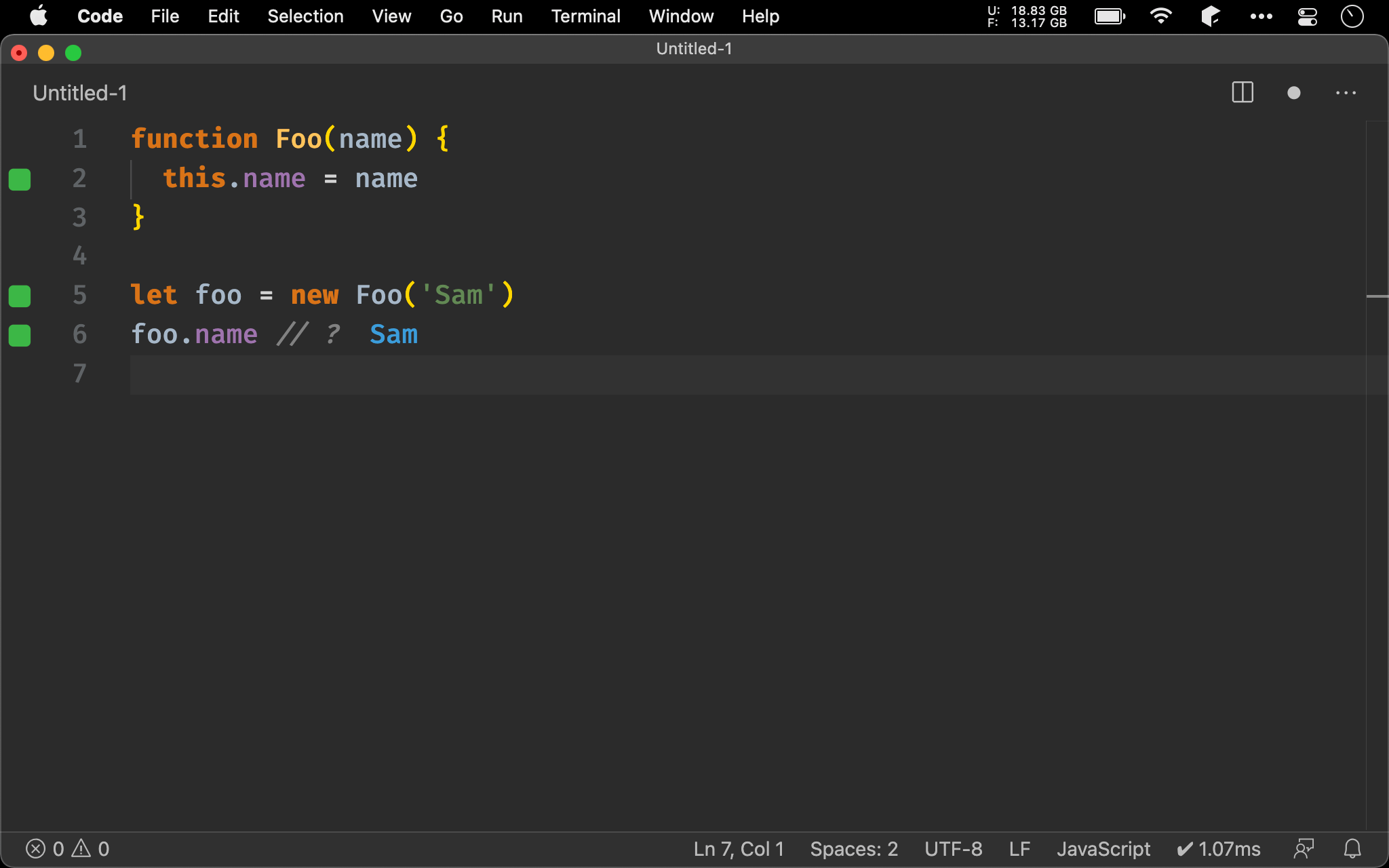1389x868 pixels.
Task: Click the unsaved changes dot indicator
Action: click(1293, 93)
